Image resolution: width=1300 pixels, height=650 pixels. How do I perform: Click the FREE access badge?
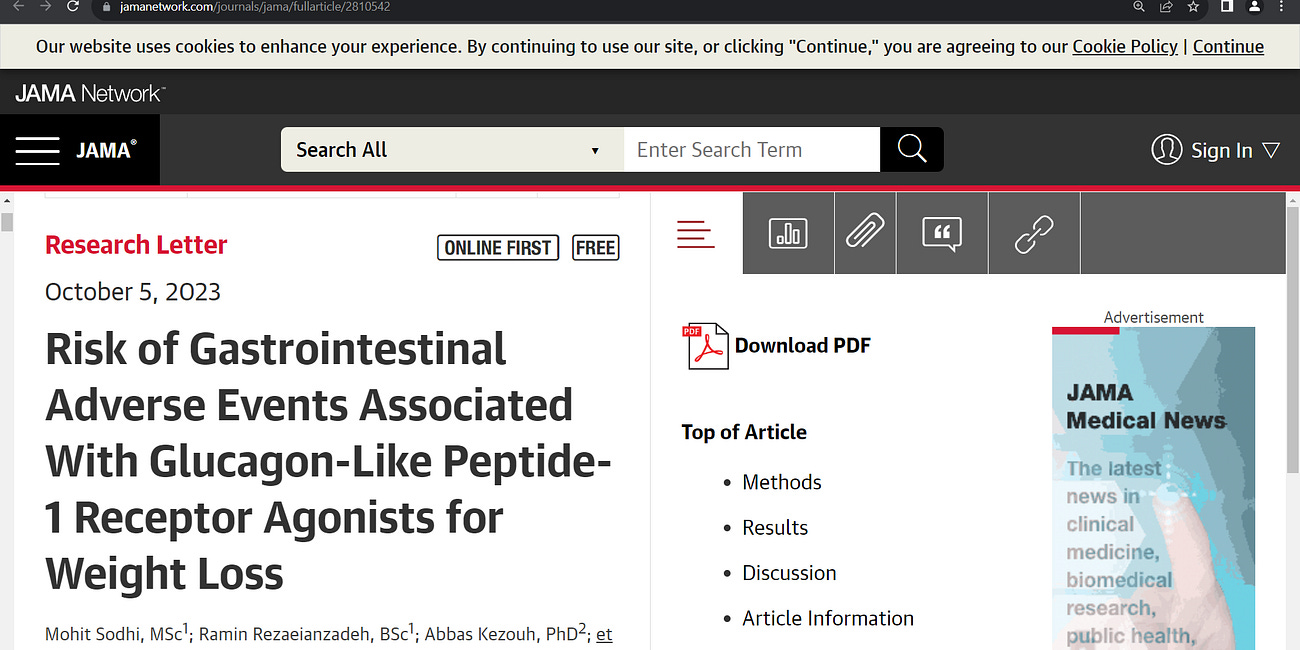pos(596,248)
